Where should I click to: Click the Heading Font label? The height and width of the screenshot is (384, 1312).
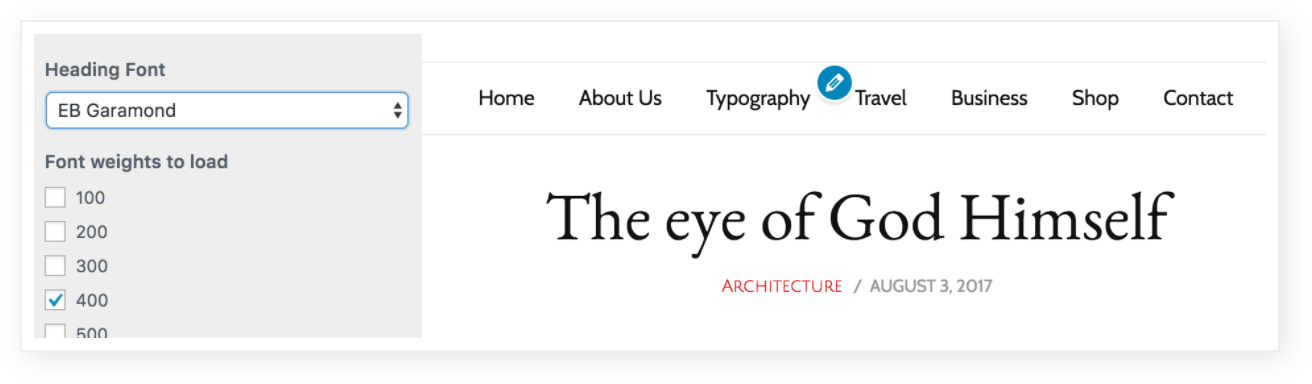[x=105, y=70]
